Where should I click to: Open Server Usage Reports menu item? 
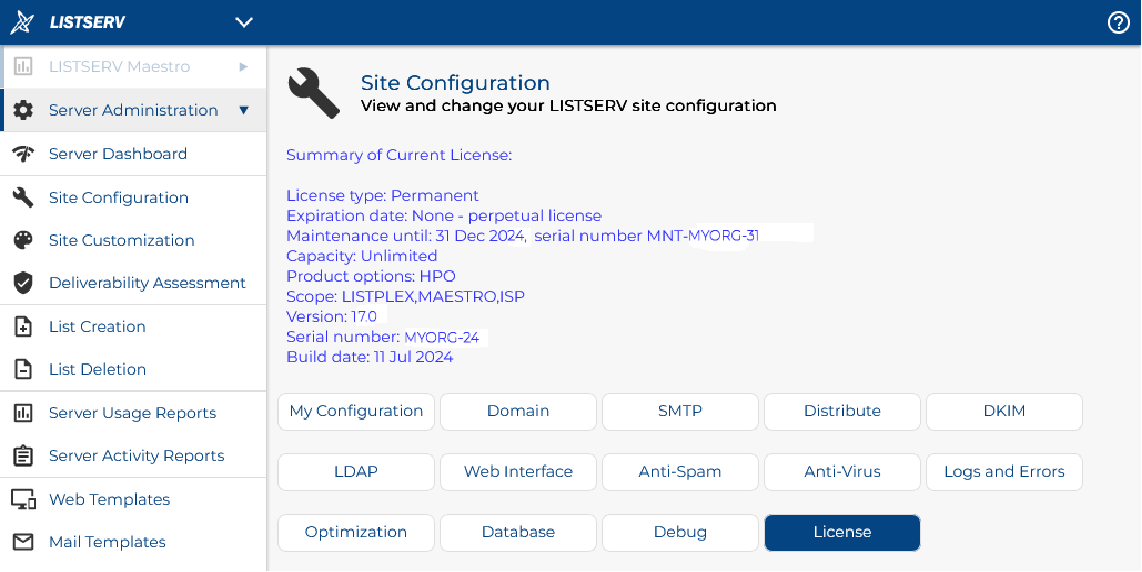point(133,413)
